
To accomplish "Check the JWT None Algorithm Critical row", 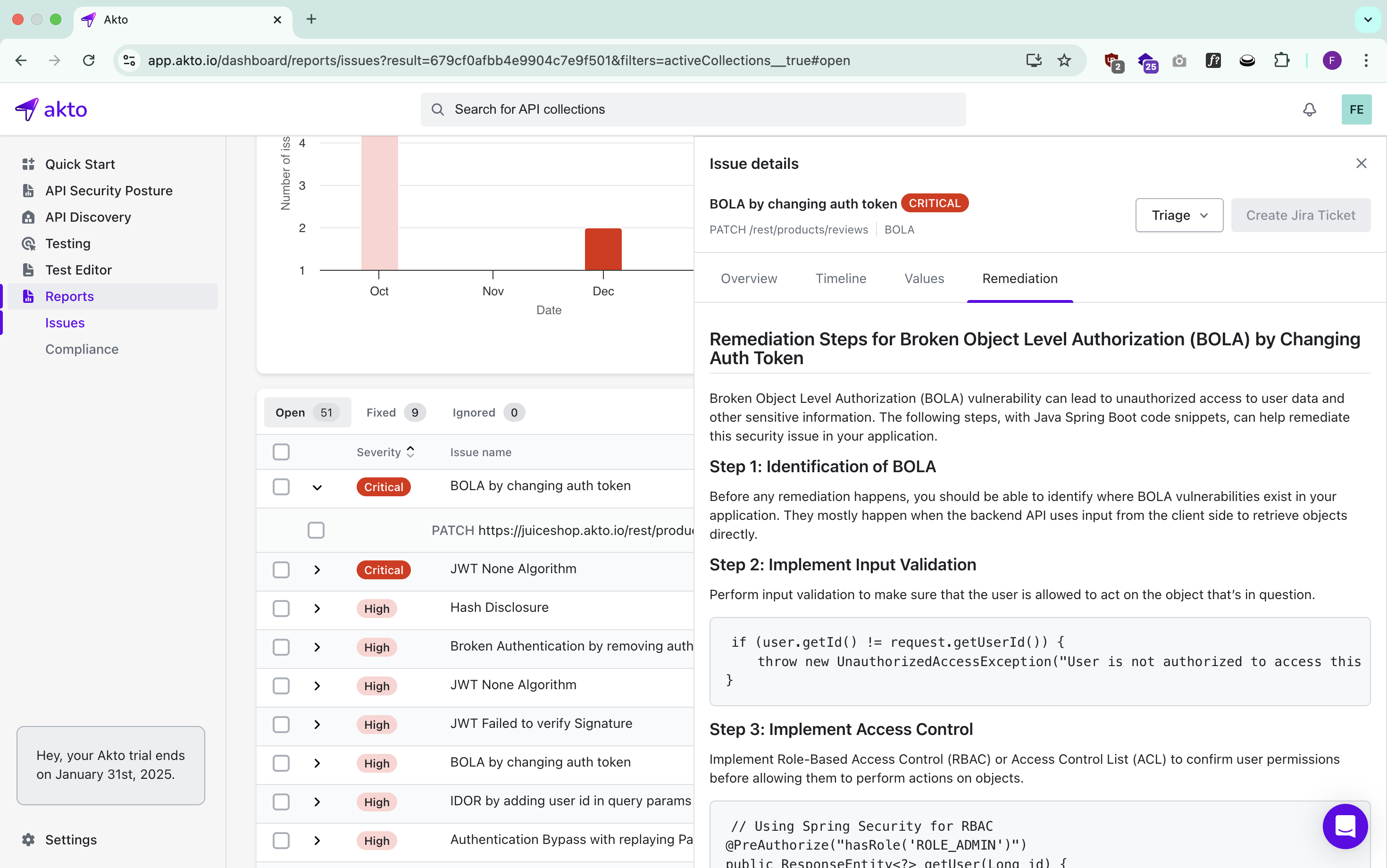I will coord(281,569).
